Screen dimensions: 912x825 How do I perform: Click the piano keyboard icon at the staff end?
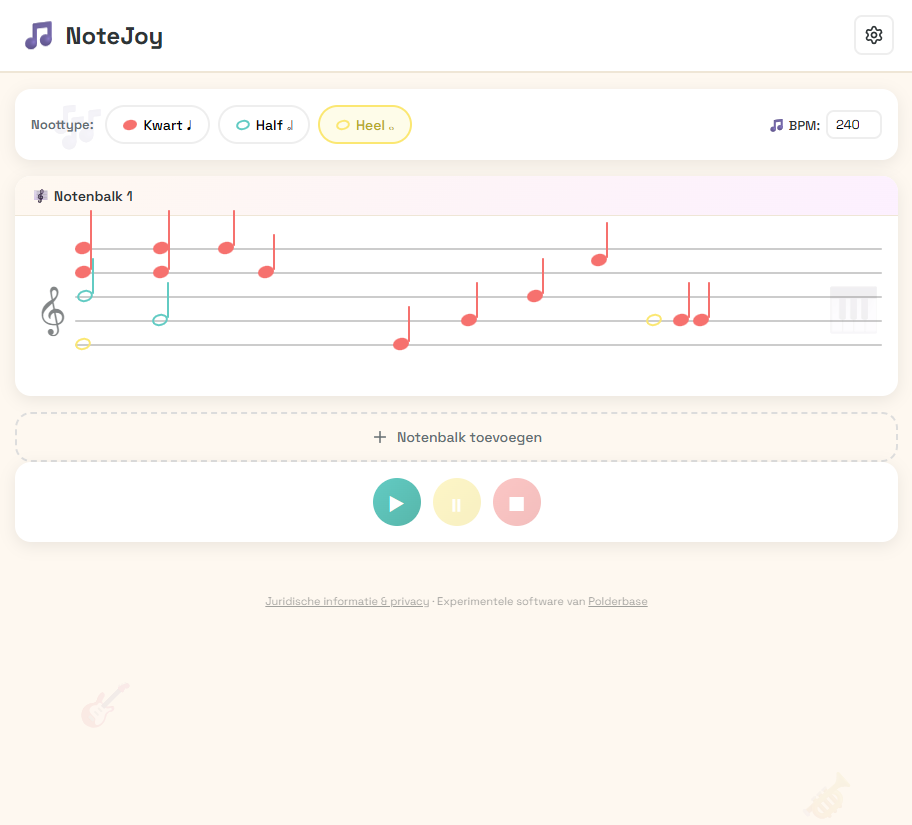(x=855, y=310)
